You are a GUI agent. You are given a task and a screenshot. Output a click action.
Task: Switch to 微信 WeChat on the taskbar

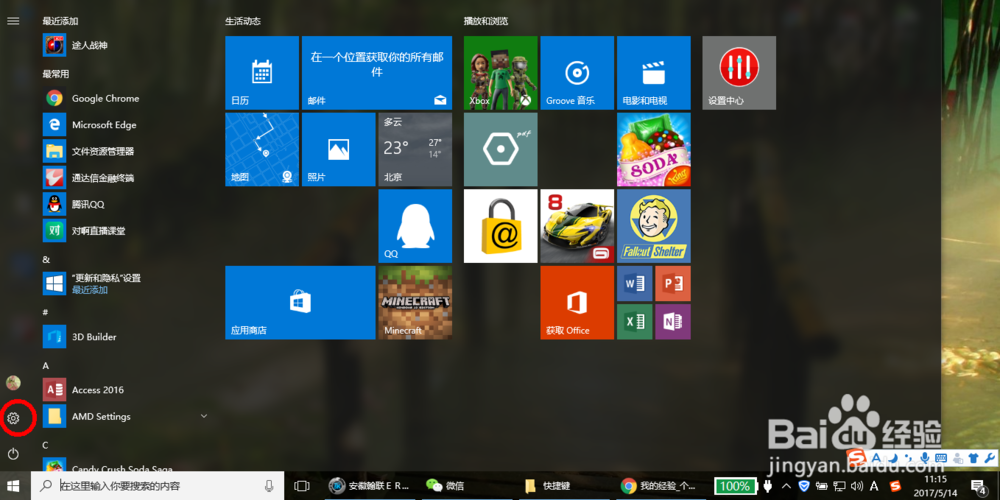point(445,486)
